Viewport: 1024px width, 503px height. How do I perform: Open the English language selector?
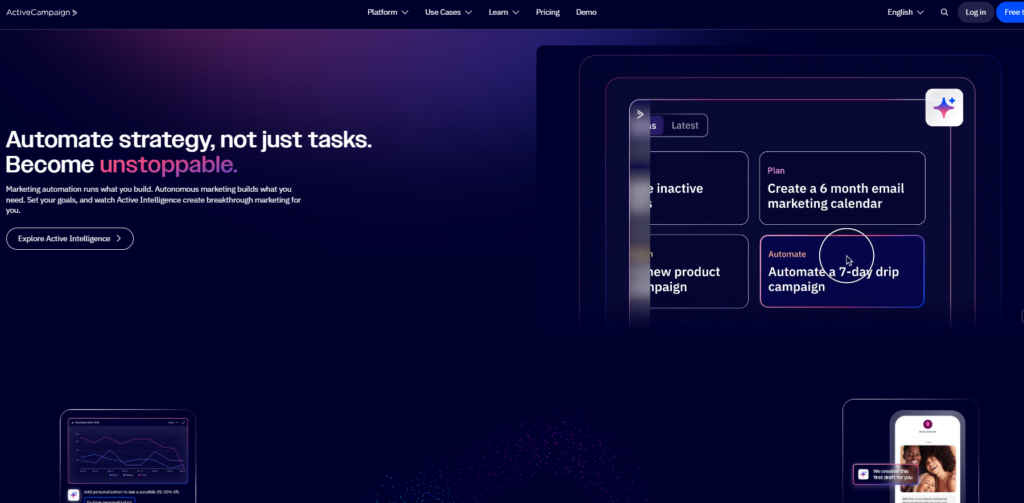905,12
